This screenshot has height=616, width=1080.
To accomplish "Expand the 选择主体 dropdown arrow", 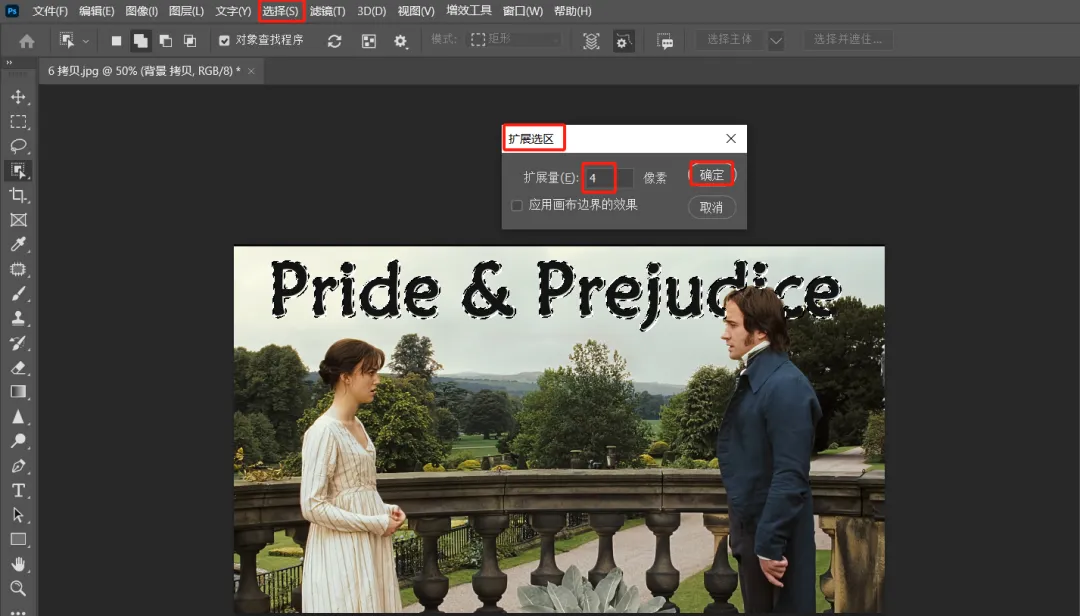I will tap(776, 40).
